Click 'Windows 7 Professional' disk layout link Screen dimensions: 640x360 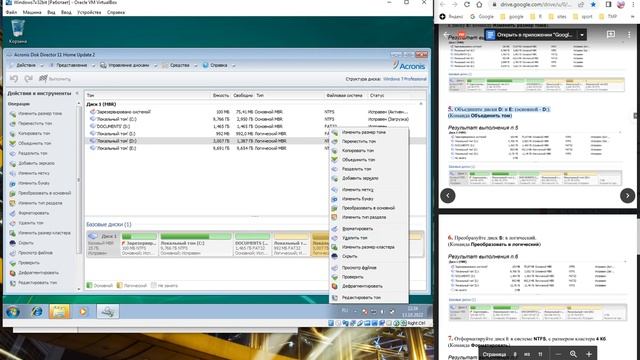click(x=405, y=79)
